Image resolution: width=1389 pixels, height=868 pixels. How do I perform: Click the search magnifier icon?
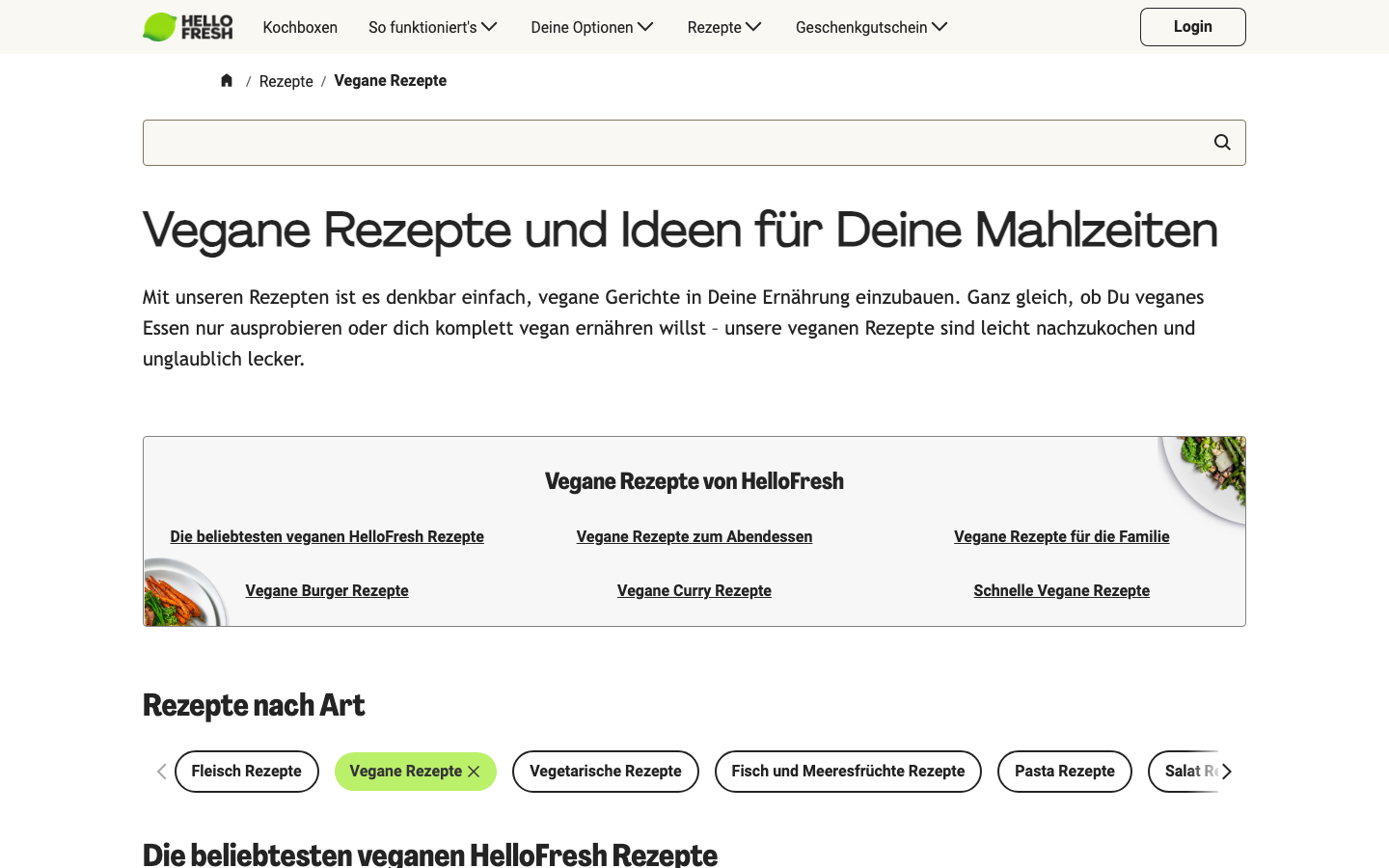[1222, 143]
